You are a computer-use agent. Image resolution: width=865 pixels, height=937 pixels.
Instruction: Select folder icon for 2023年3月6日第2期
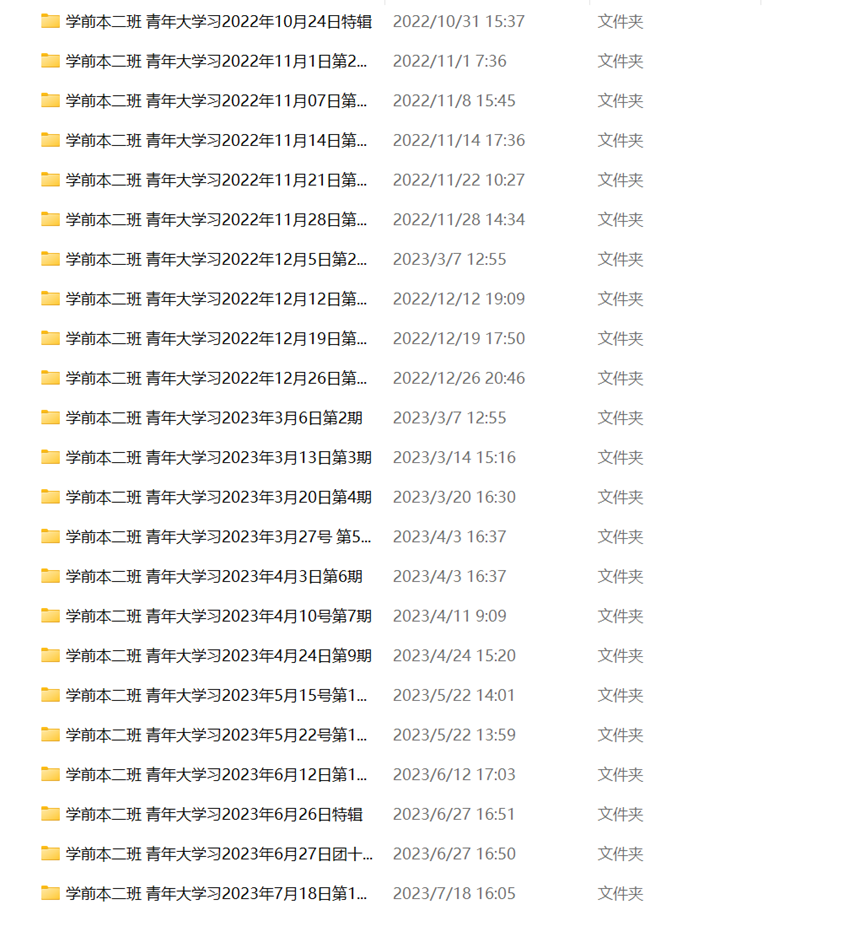pos(50,418)
